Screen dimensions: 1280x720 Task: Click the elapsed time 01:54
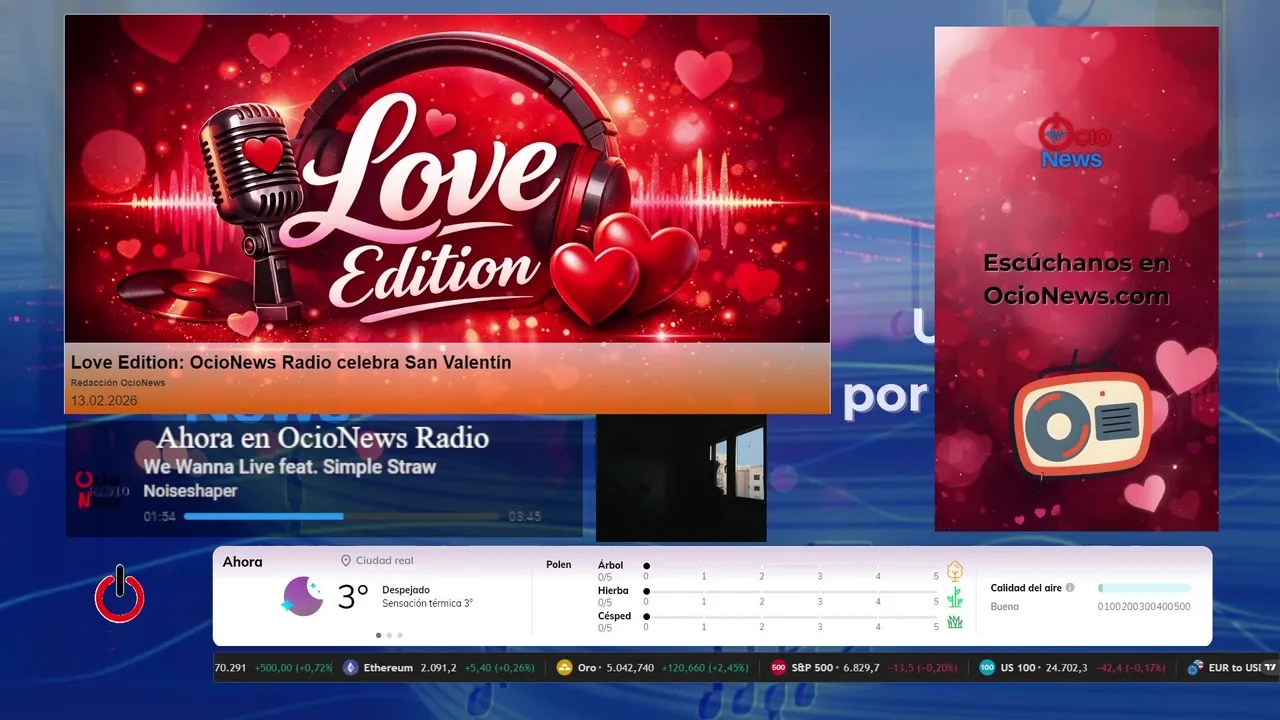159,517
